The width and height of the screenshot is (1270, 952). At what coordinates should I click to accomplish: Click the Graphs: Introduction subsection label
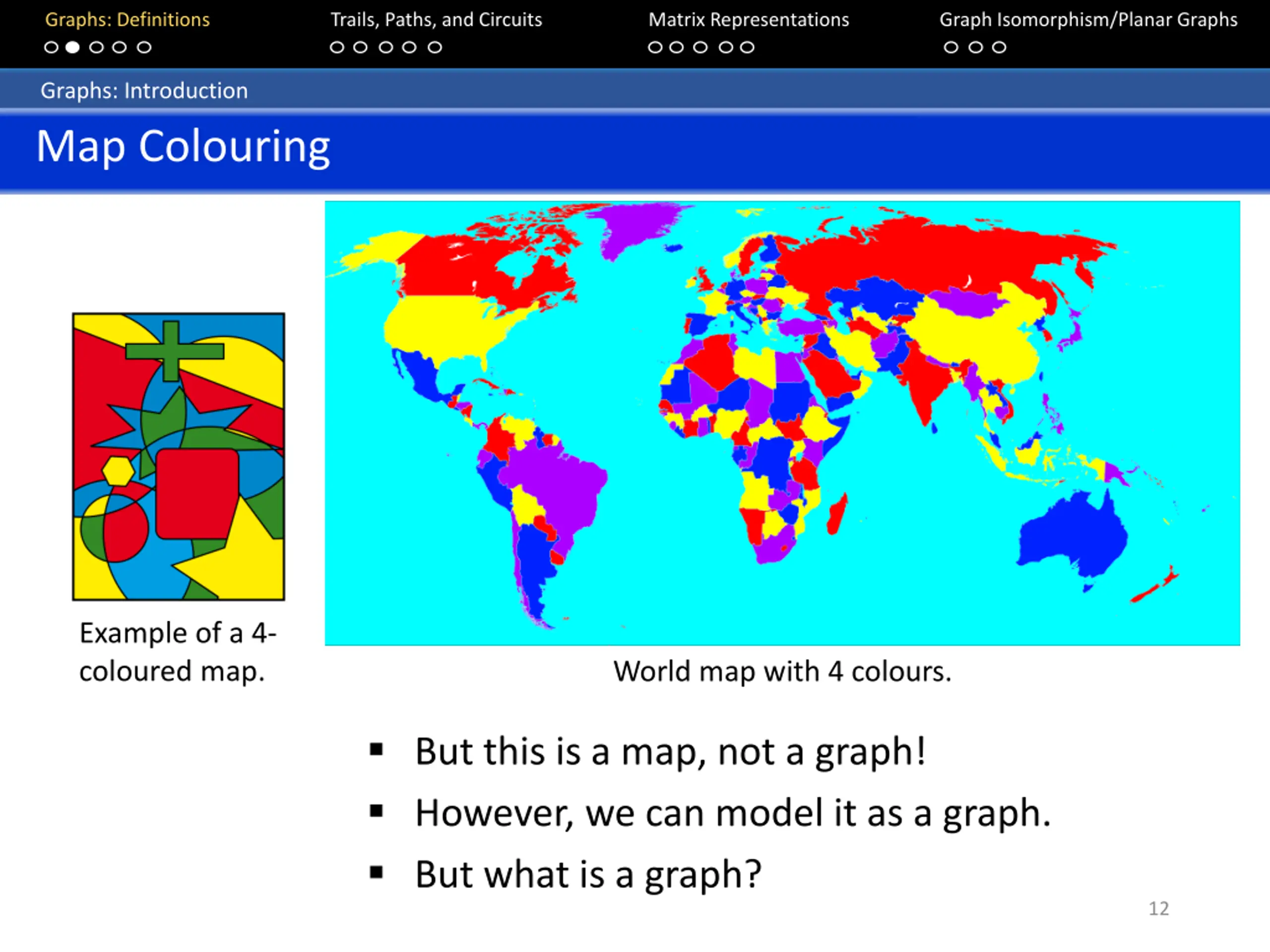(144, 91)
